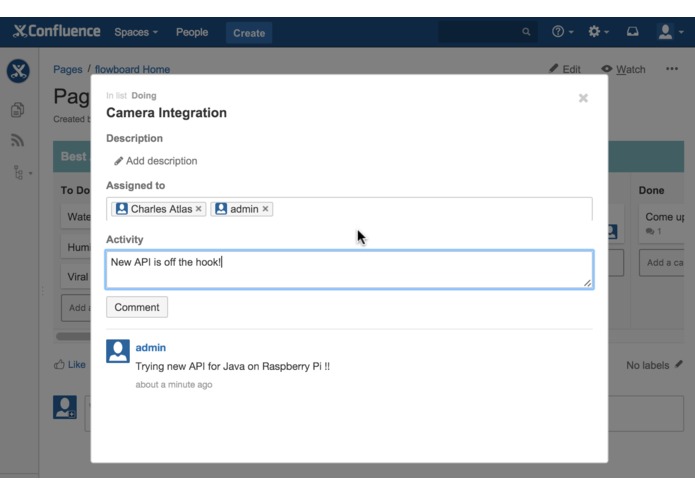Open the People menu item
This screenshot has height=494, width=695.
(x=191, y=32)
